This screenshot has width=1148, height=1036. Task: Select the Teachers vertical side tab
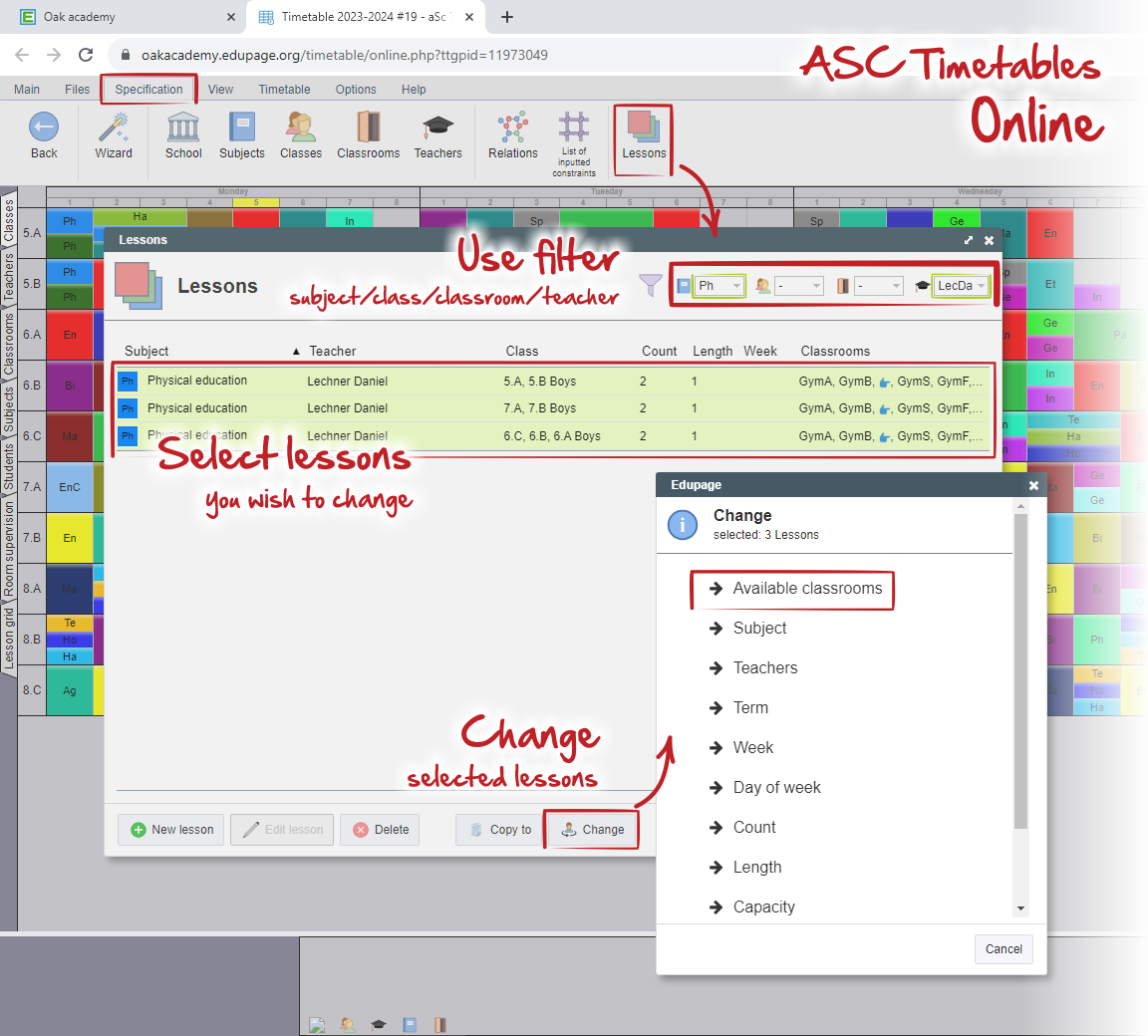pos(9,277)
